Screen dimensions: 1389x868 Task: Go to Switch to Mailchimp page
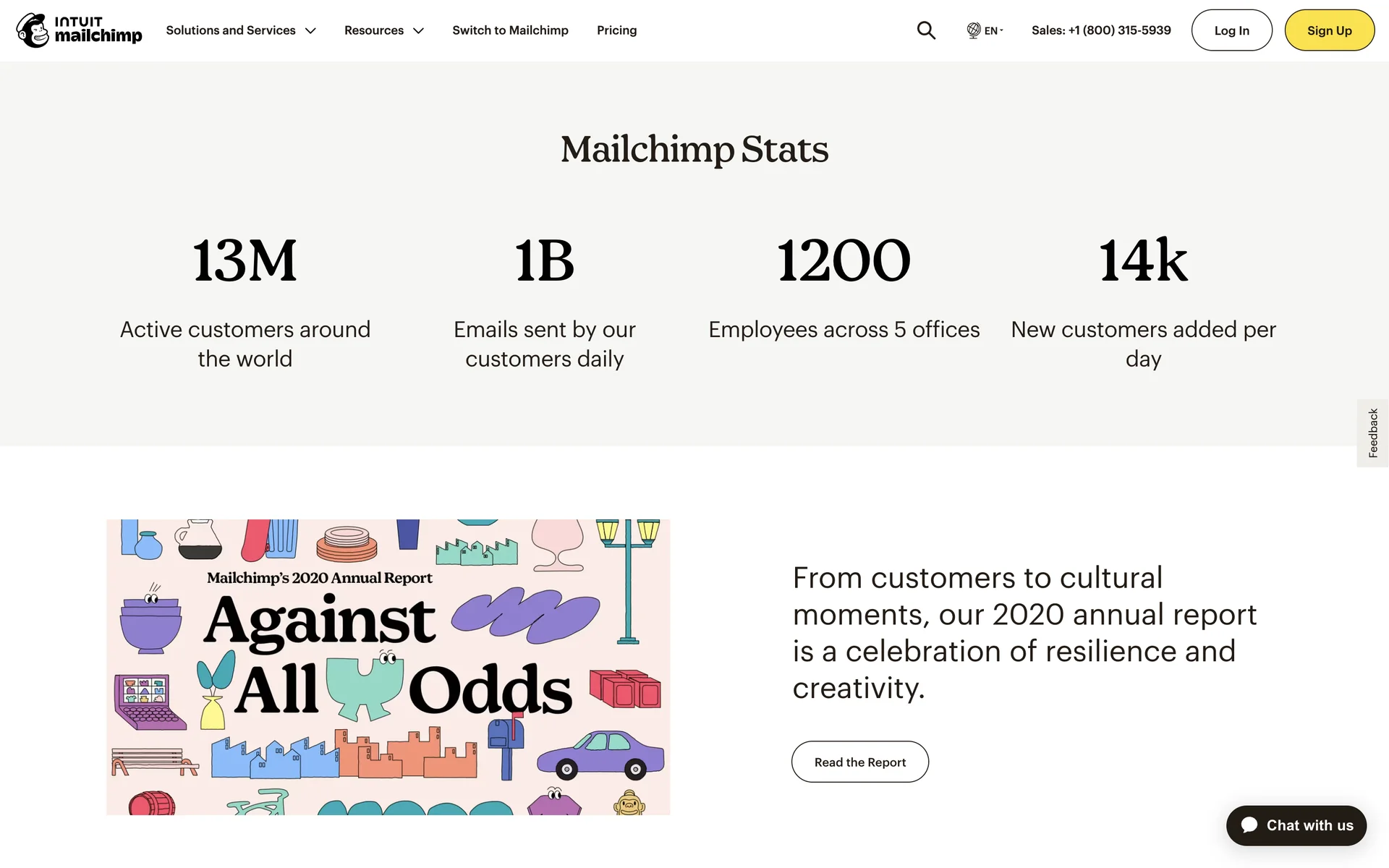point(510,30)
